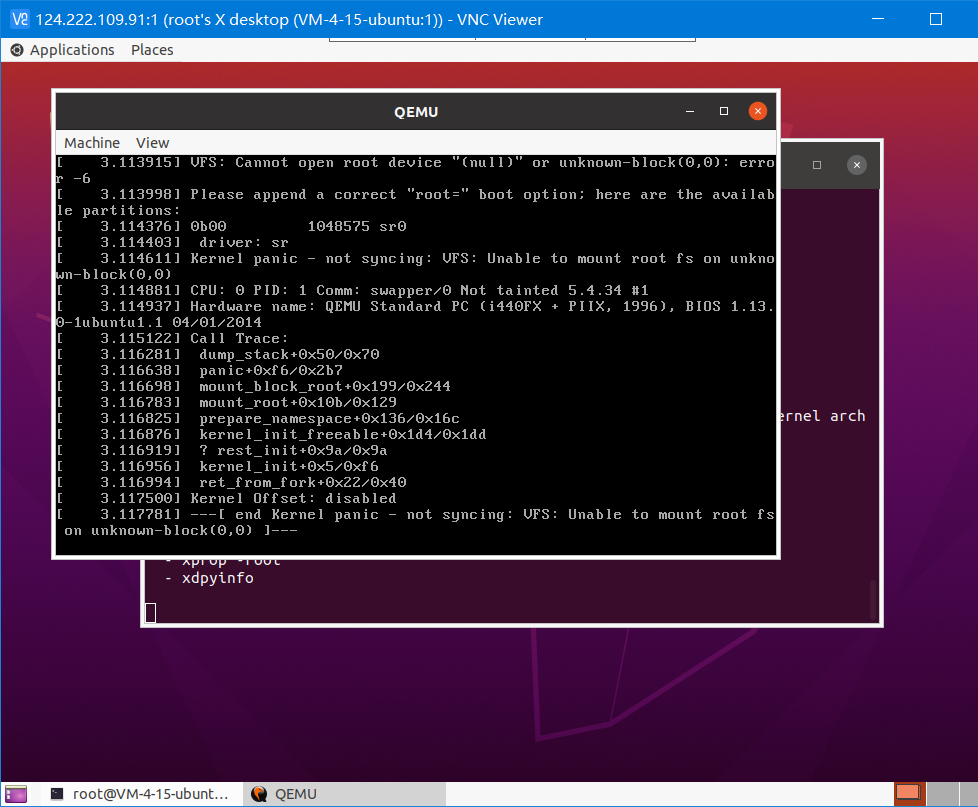The width and height of the screenshot is (978, 807).
Task: Close the QEMU window with the orange button
Action: point(758,112)
